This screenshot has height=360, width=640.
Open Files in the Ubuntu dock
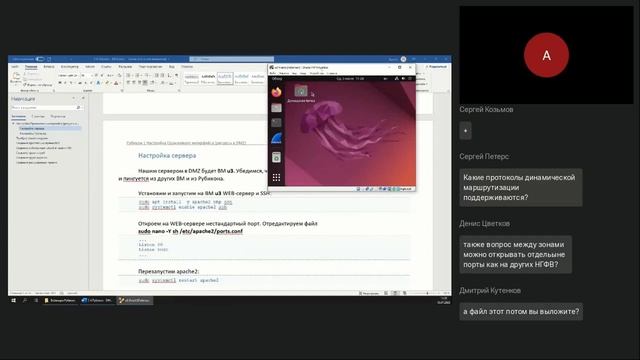[x=276, y=108]
